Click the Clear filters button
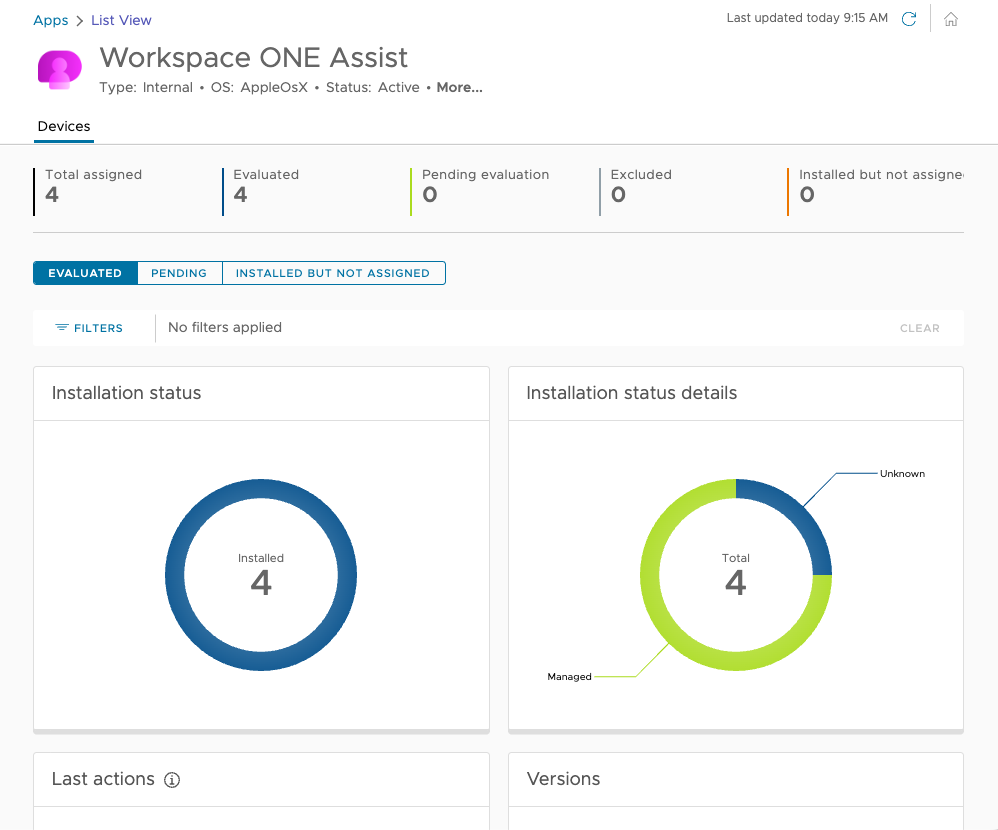 919,328
